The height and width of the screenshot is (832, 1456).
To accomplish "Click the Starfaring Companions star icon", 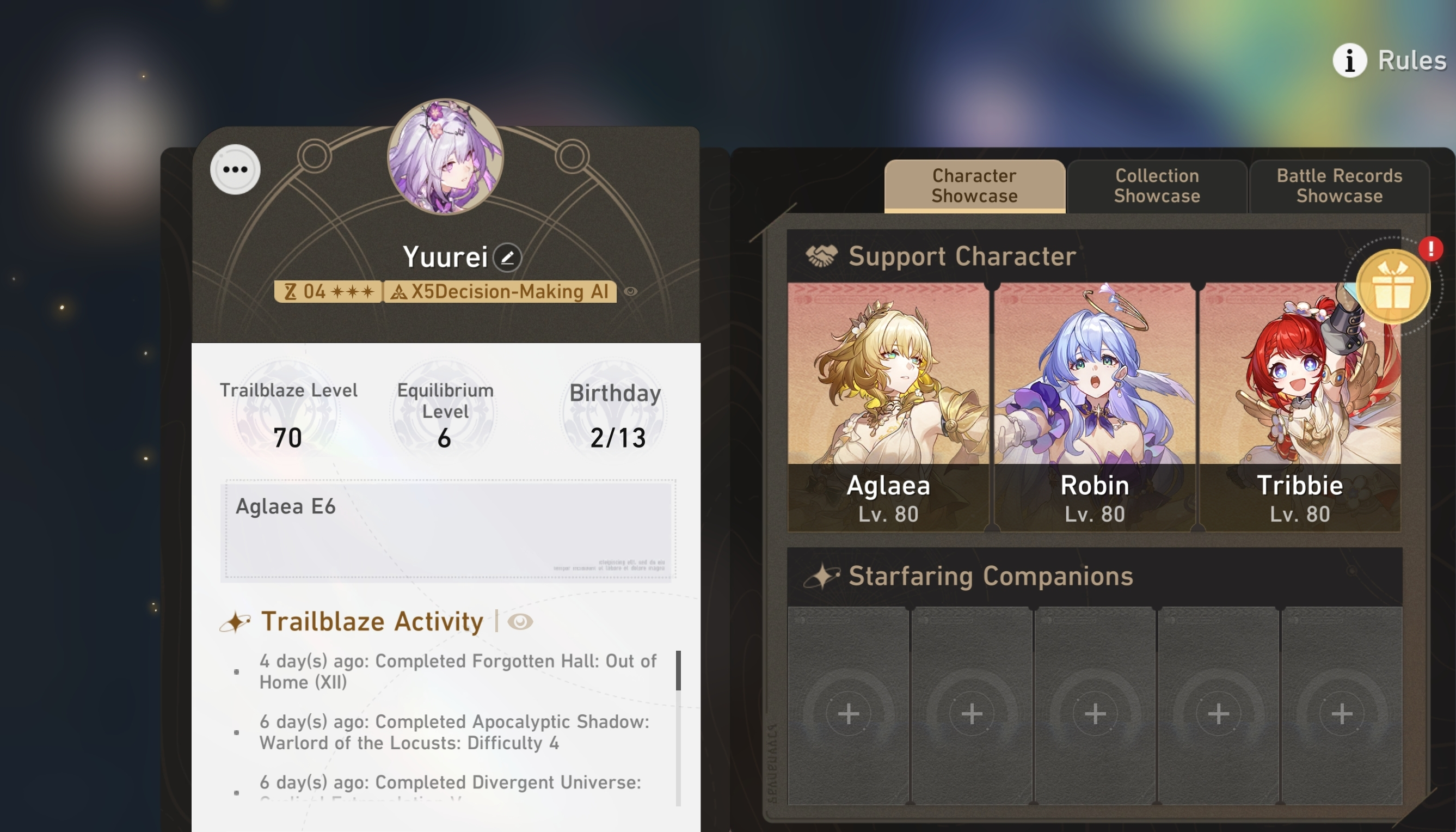I will click(x=821, y=576).
